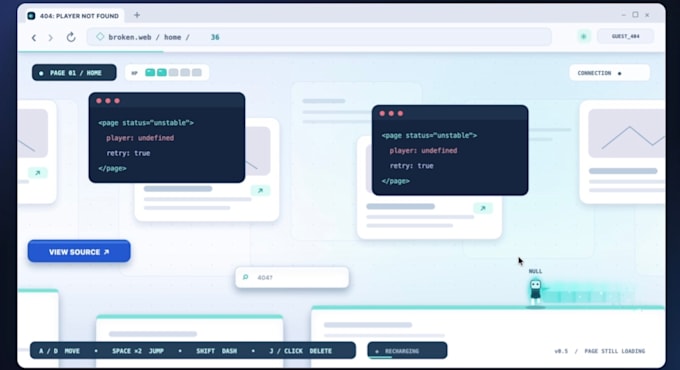Image resolution: width=680 pixels, height=370 pixels.
Task: Click 'player: undefined' in left code window
Action: point(140,138)
